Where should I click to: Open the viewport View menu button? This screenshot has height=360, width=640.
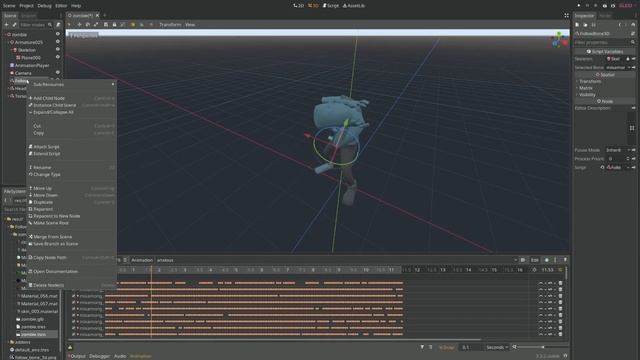[x=190, y=24]
